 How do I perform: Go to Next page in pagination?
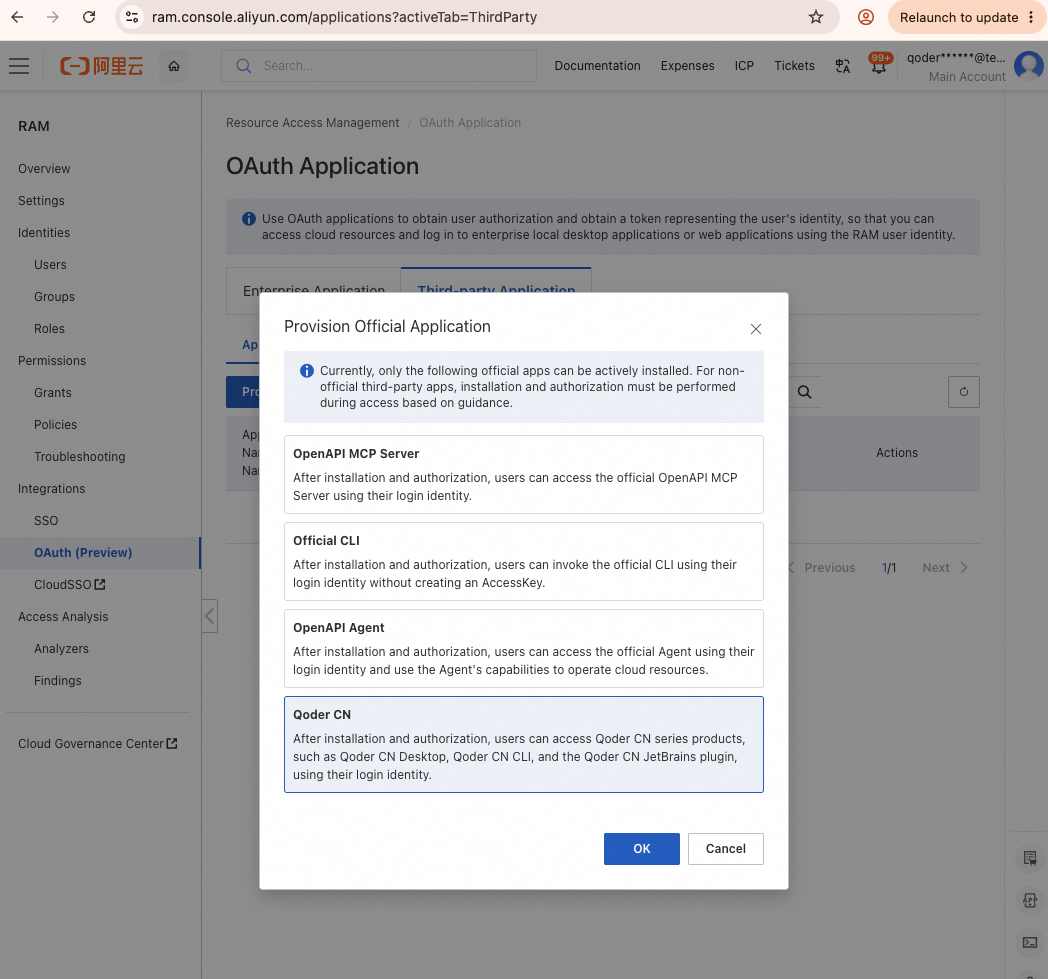coord(945,567)
